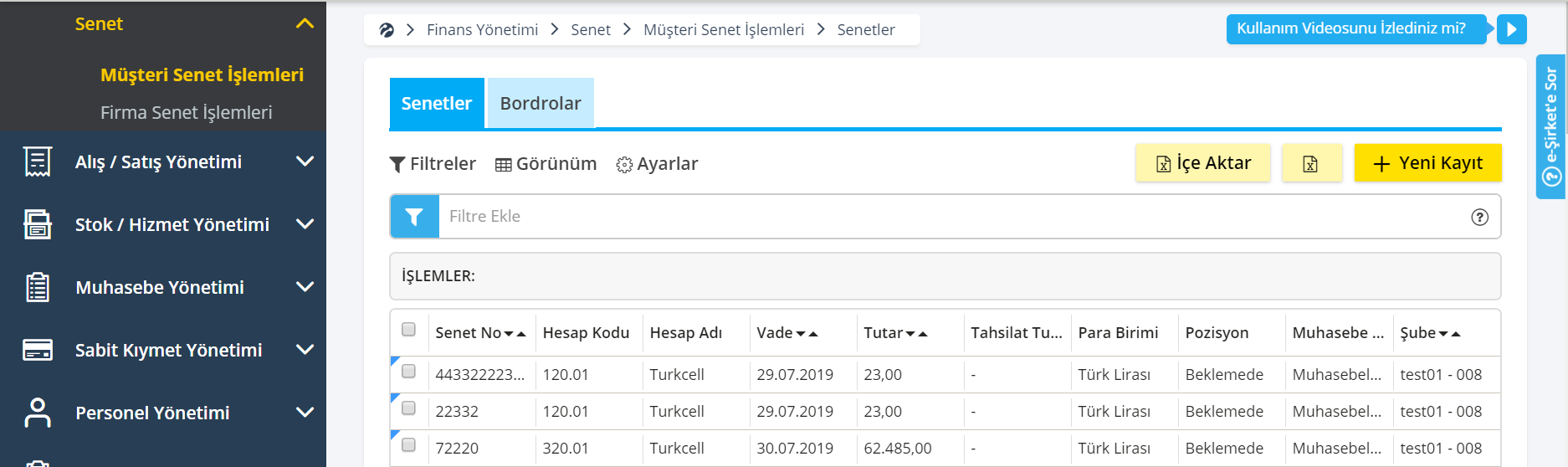Open the Görünüm view options
Viewport: 1568px width, 467px height.
pos(546,164)
